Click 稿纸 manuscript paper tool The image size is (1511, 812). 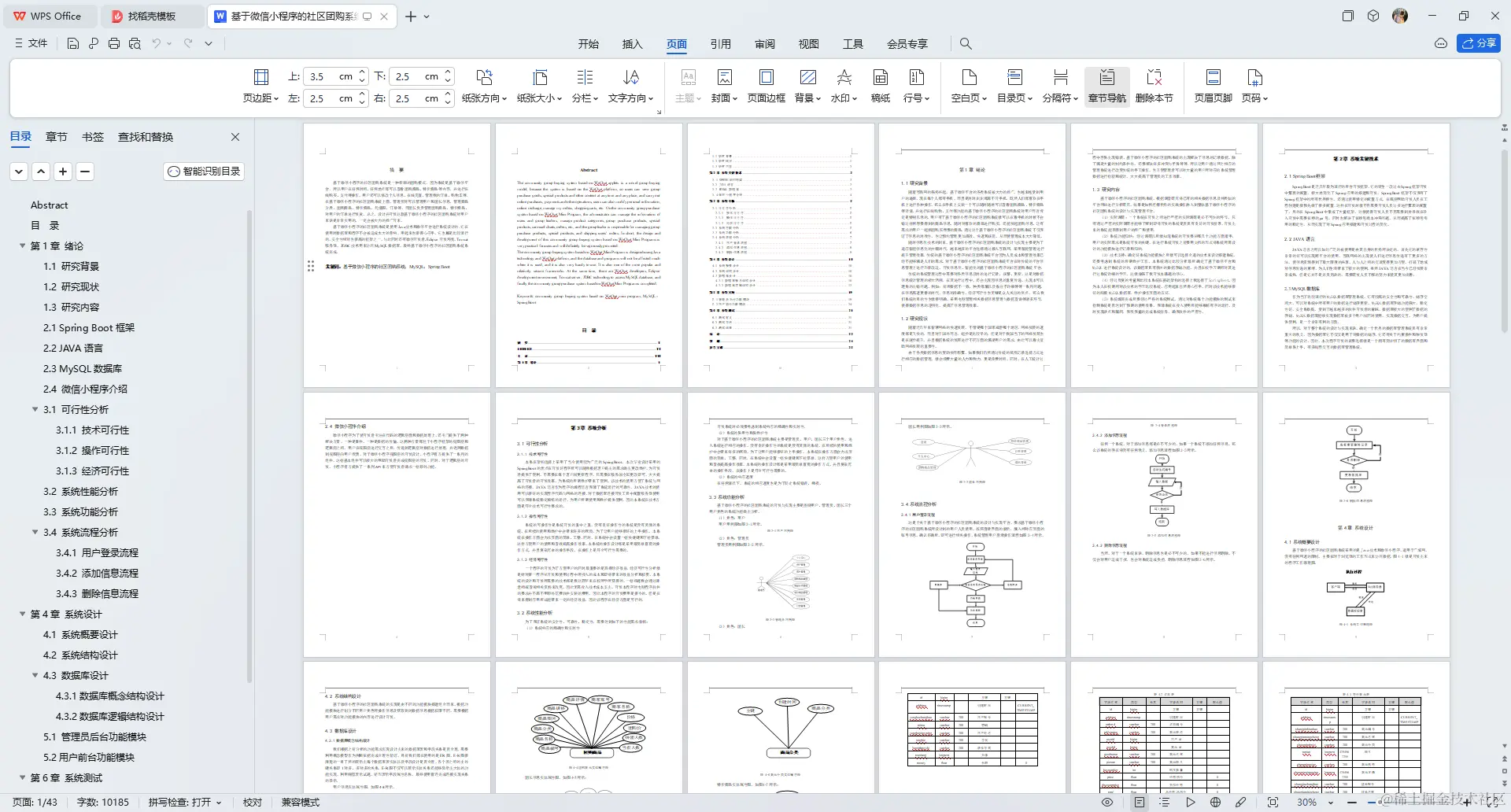881,86
